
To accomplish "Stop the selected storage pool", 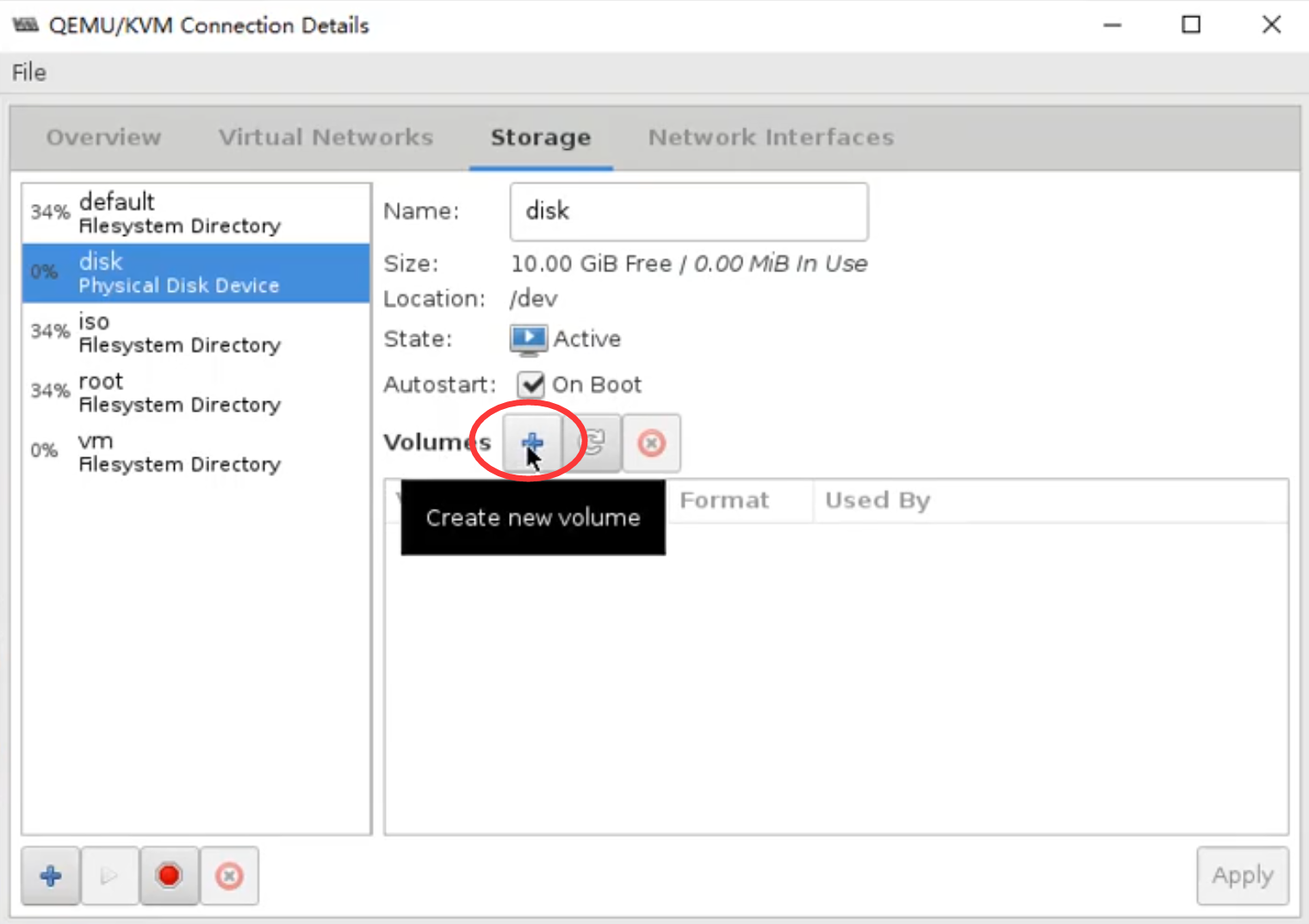I will 169,876.
